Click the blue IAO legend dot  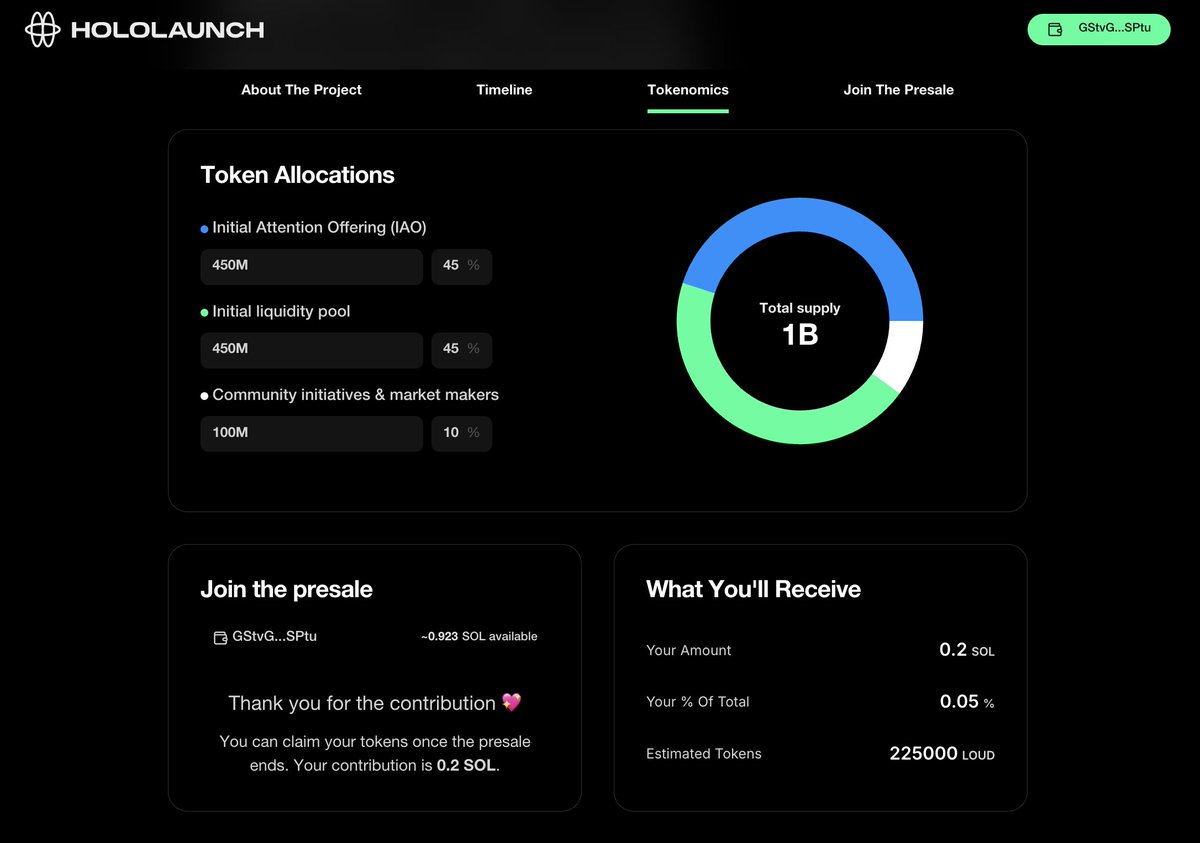(x=205, y=229)
